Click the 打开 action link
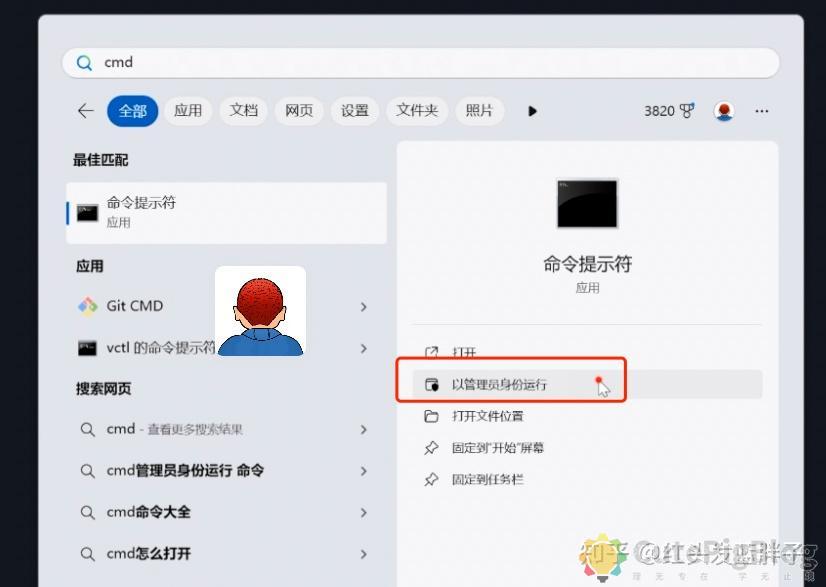Image resolution: width=826 pixels, height=587 pixels. (x=462, y=353)
